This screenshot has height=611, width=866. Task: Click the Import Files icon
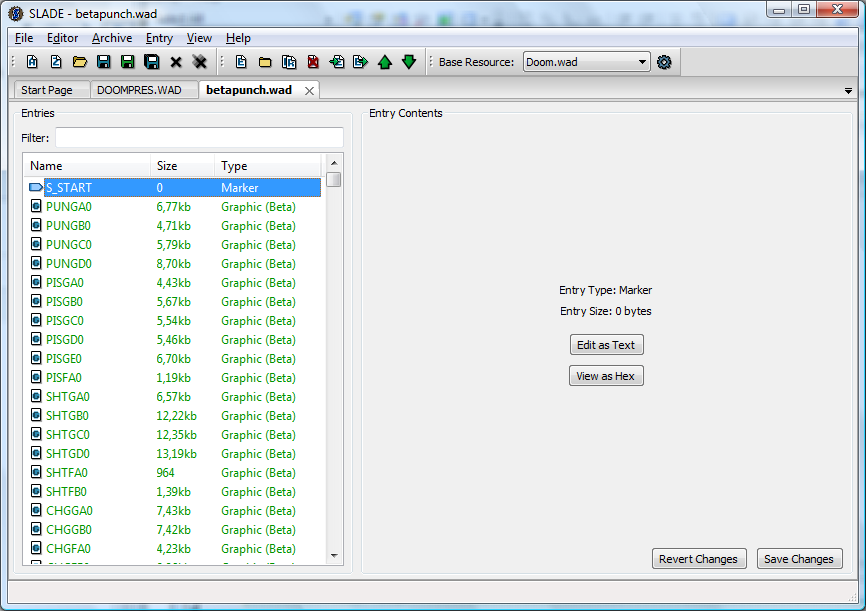click(289, 62)
